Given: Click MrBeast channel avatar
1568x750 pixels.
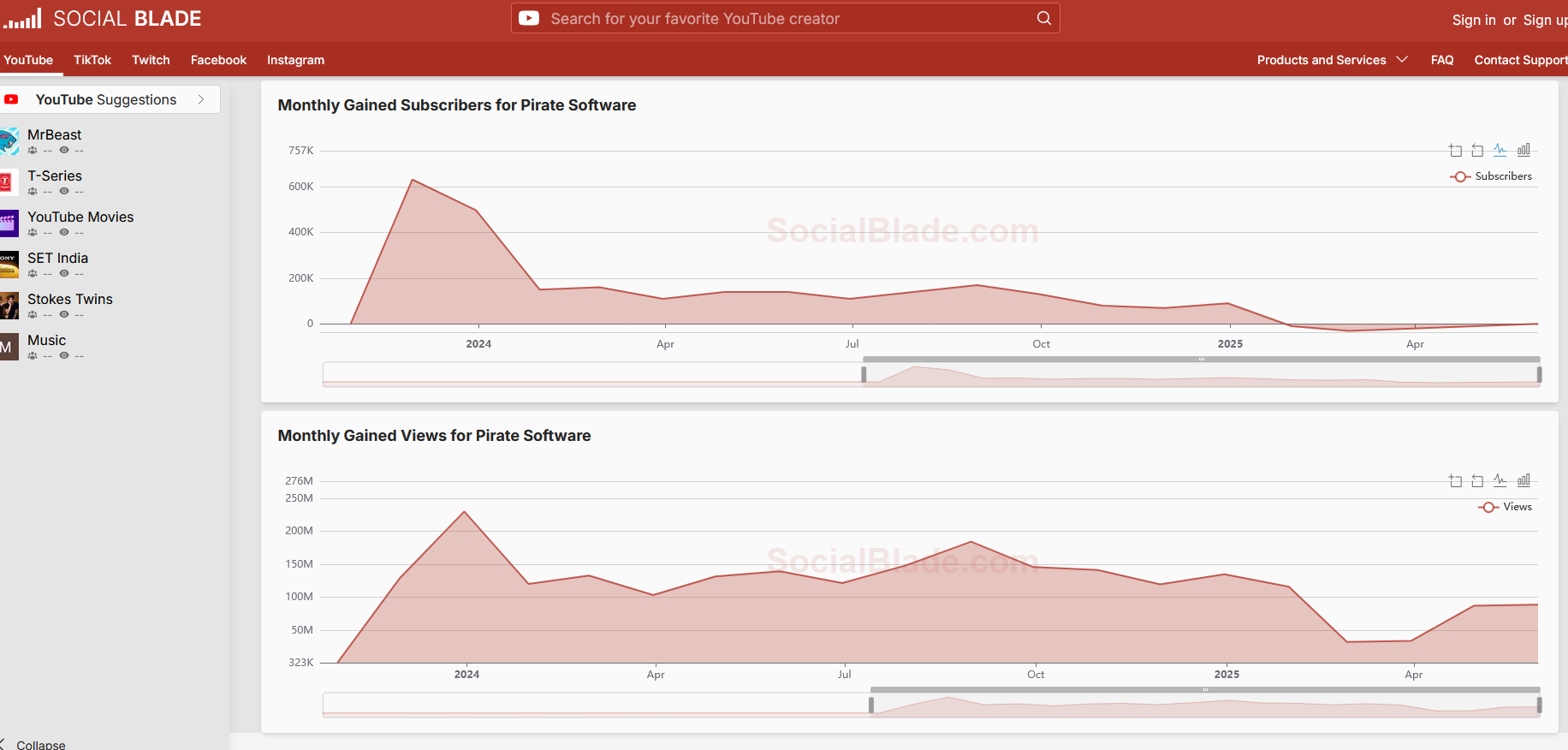Looking at the screenshot, I should 9,141.
